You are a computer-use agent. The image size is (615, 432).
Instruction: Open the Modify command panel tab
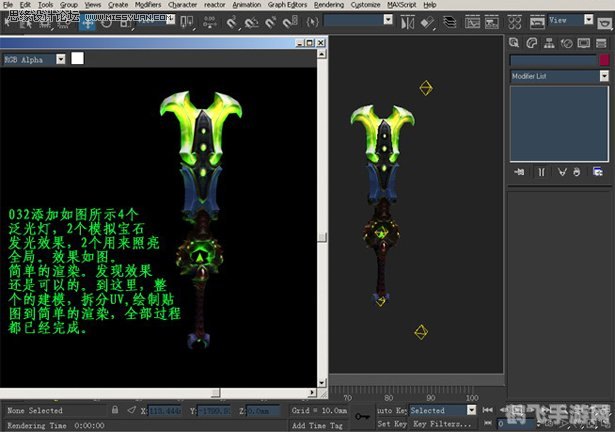pyautogui.click(x=533, y=42)
